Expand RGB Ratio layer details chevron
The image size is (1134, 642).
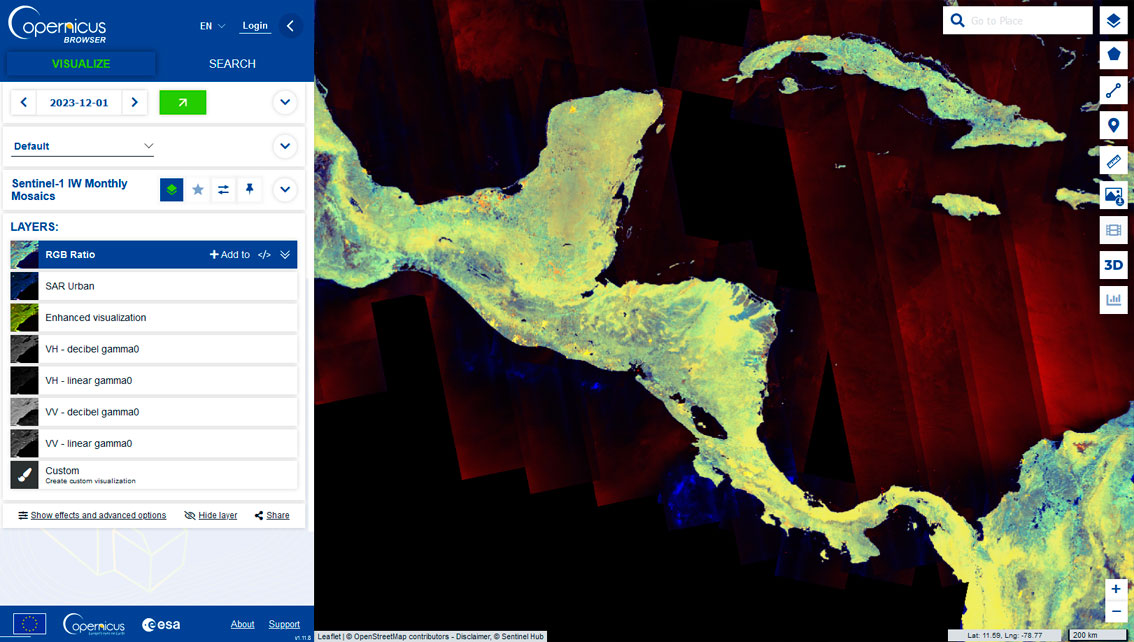point(285,254)
